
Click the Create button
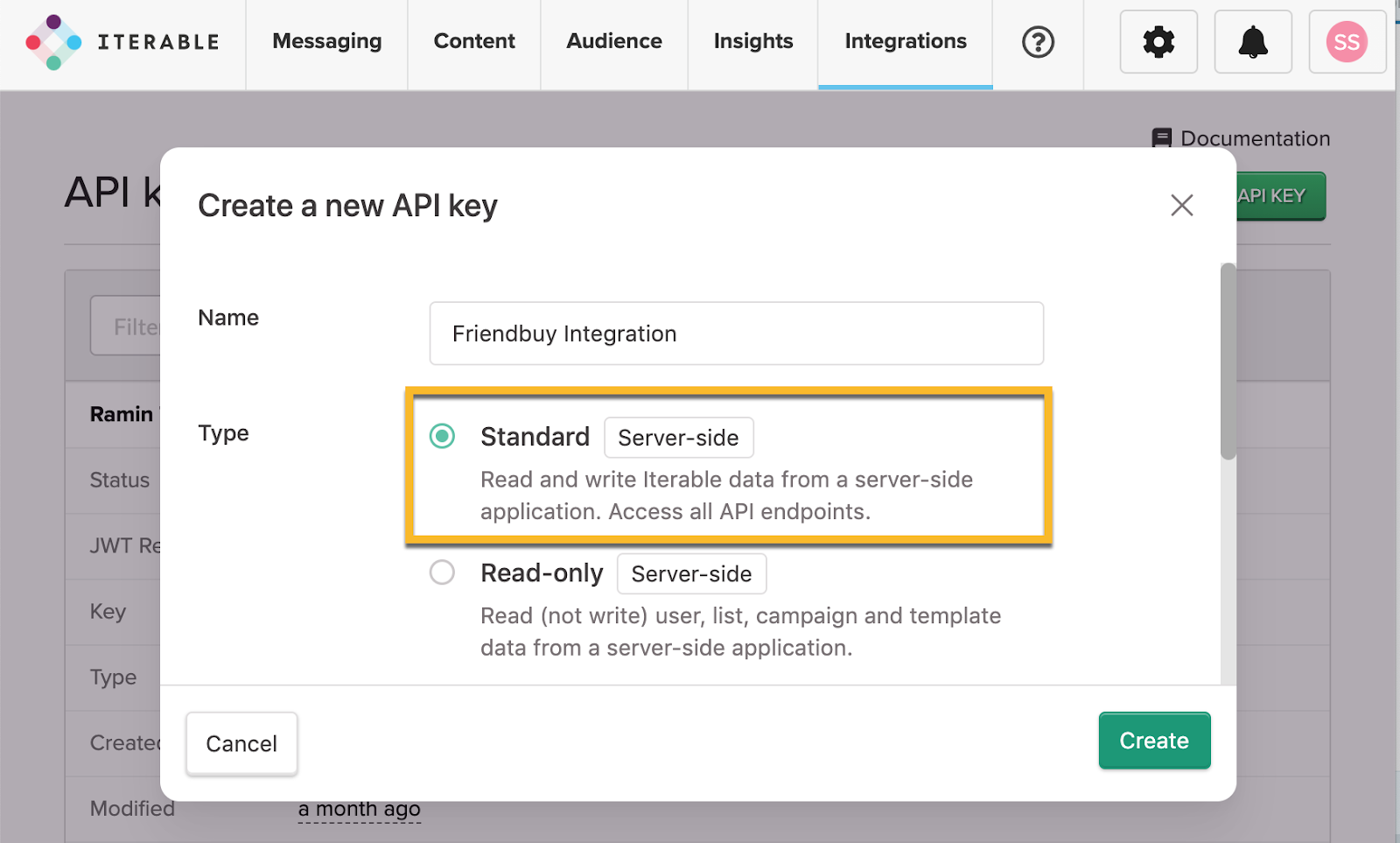pyautogui.click(x=1154, y=741)
